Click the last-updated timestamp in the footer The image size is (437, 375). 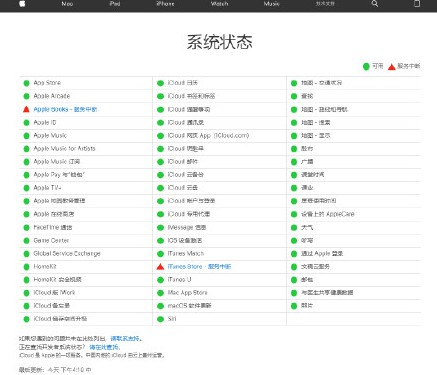tap(55, 370)
